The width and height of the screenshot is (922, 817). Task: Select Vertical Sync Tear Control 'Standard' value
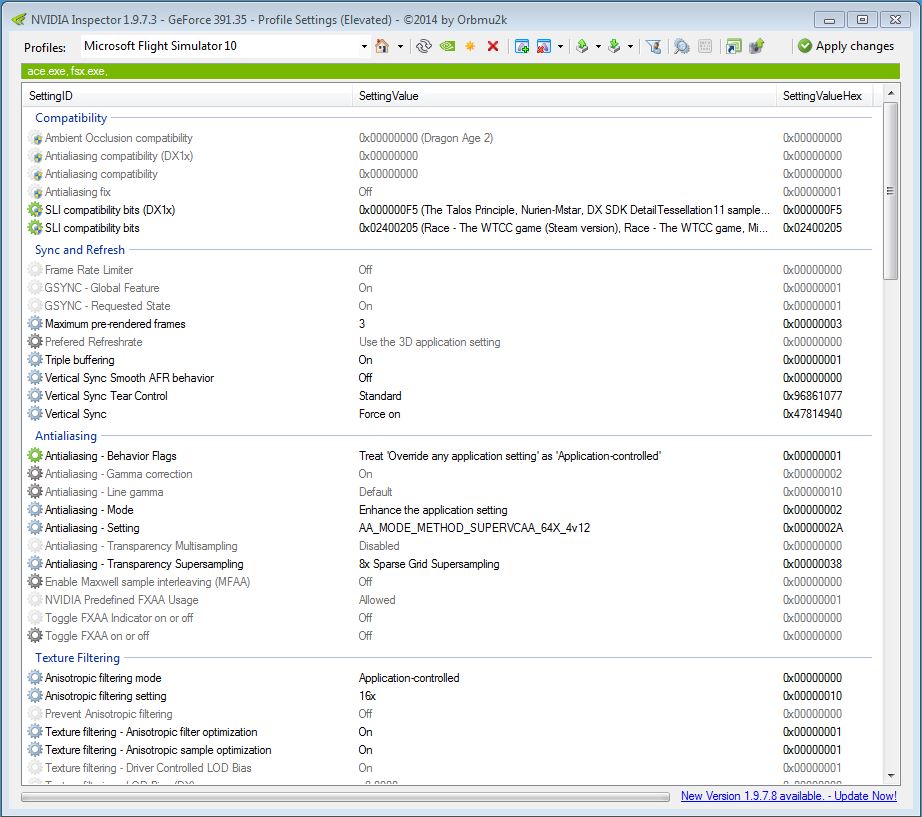point(380,396)
